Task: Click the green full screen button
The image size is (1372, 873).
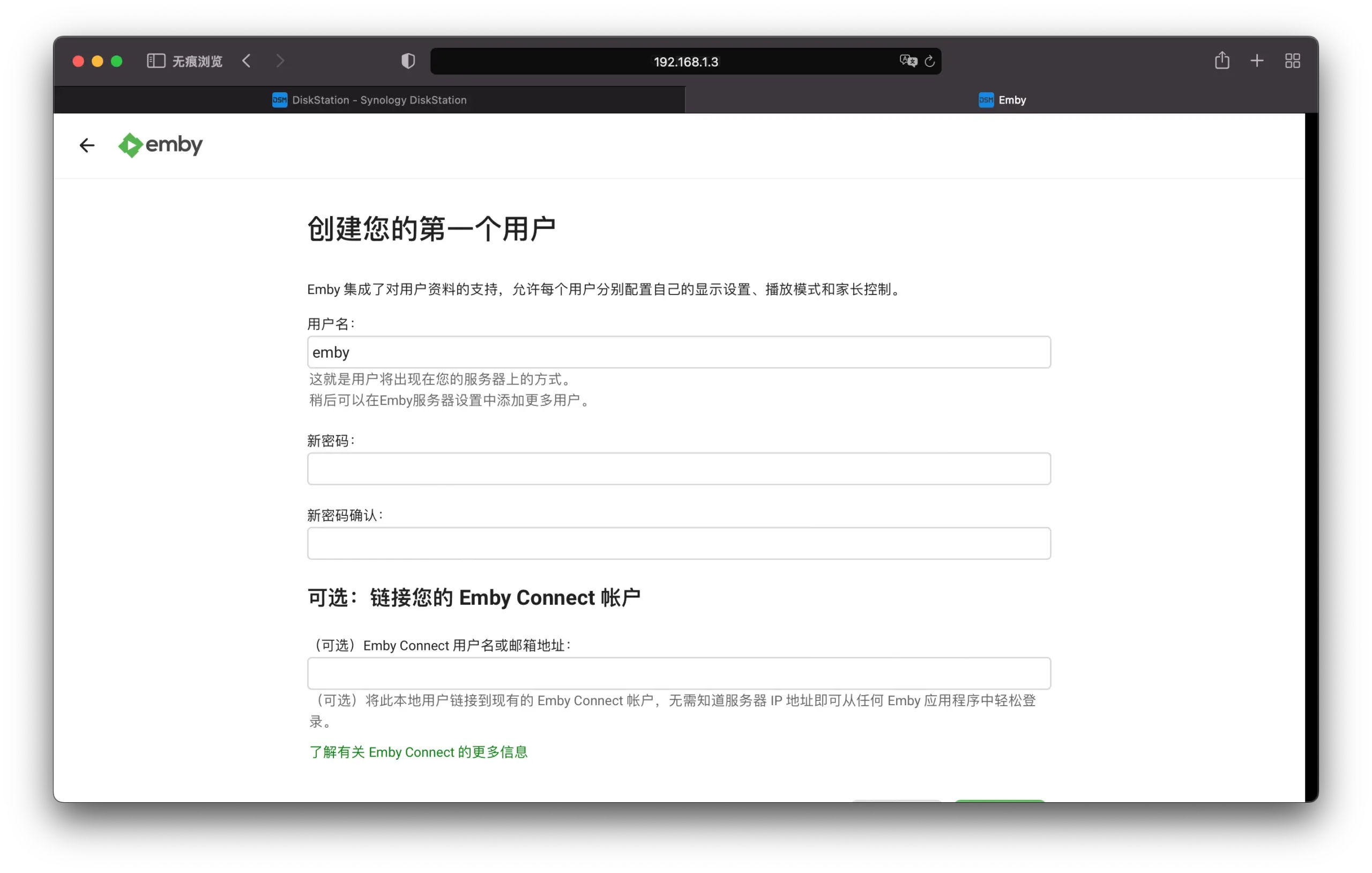Action: (x=117, y=61)
